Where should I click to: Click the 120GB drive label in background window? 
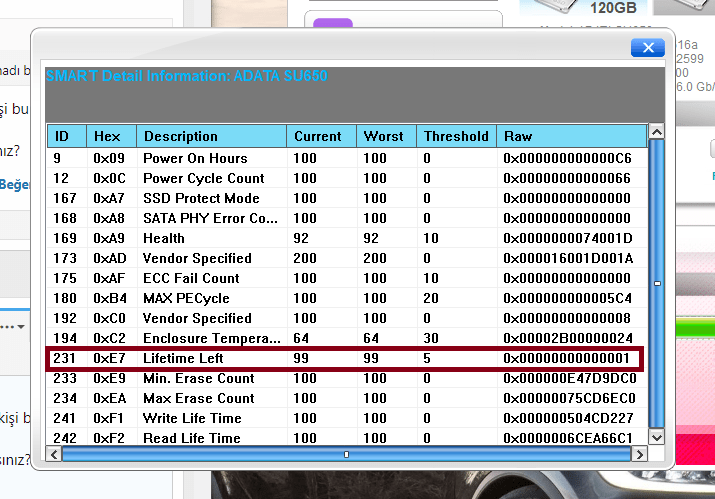pos(613,8)
